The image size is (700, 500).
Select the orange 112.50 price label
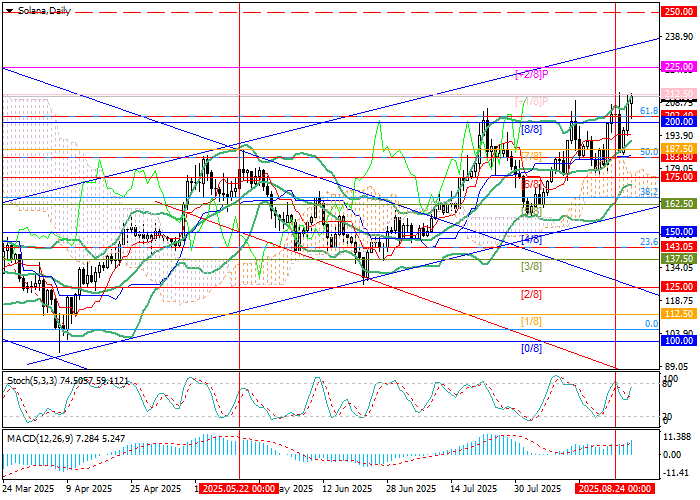point(679,314)
